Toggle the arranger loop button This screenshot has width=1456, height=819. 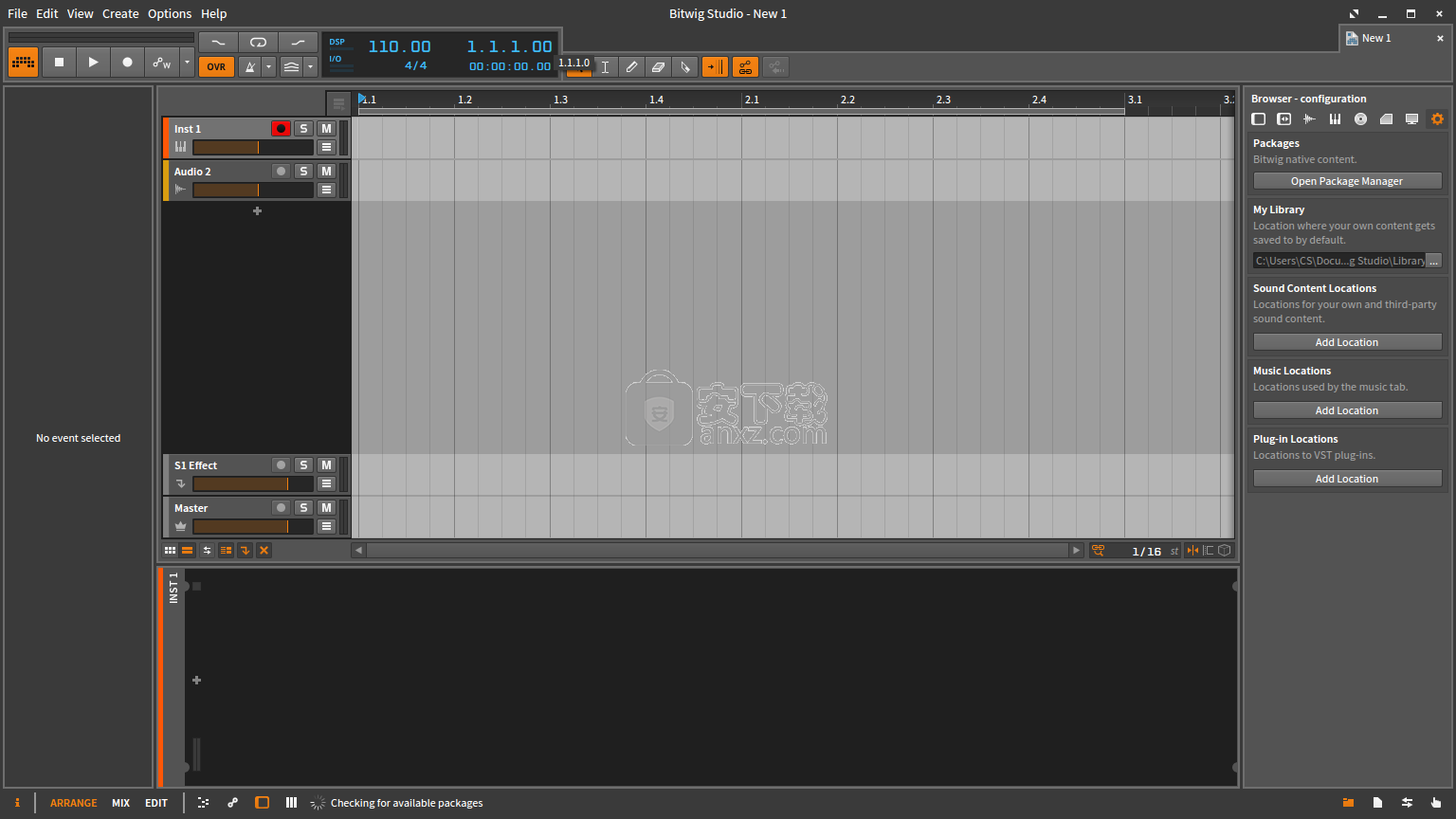point(258,43)
